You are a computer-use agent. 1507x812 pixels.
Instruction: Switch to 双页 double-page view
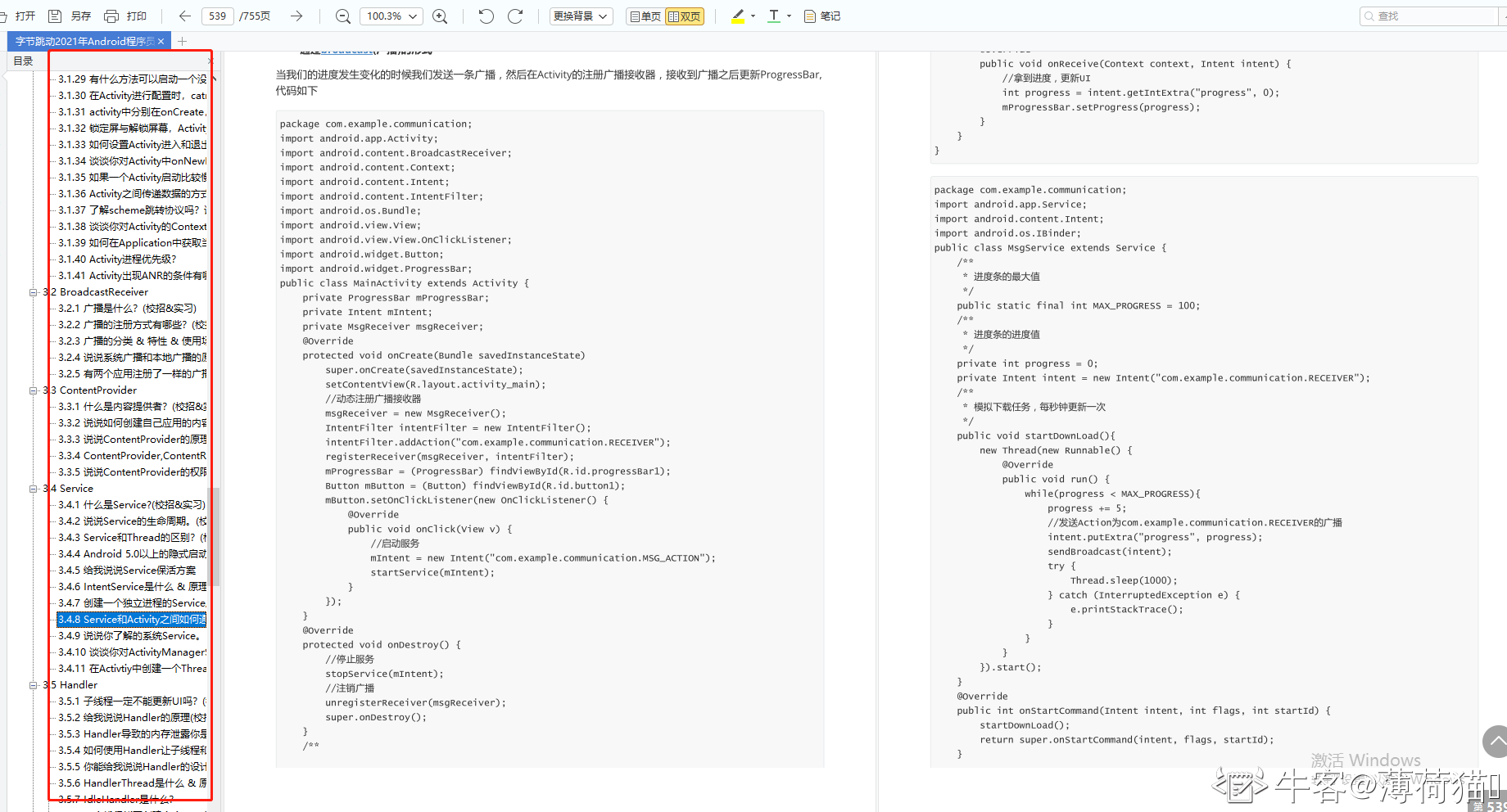click(685, 16)
